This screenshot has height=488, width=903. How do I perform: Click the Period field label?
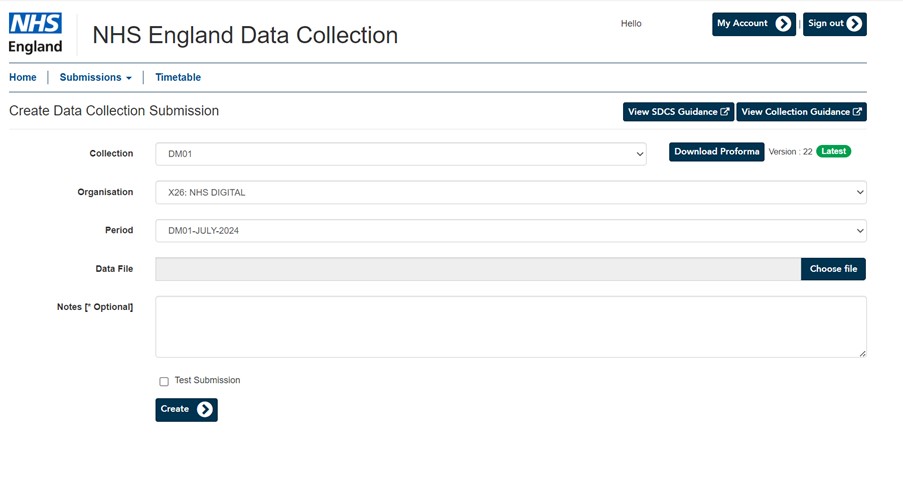(119, 230)
